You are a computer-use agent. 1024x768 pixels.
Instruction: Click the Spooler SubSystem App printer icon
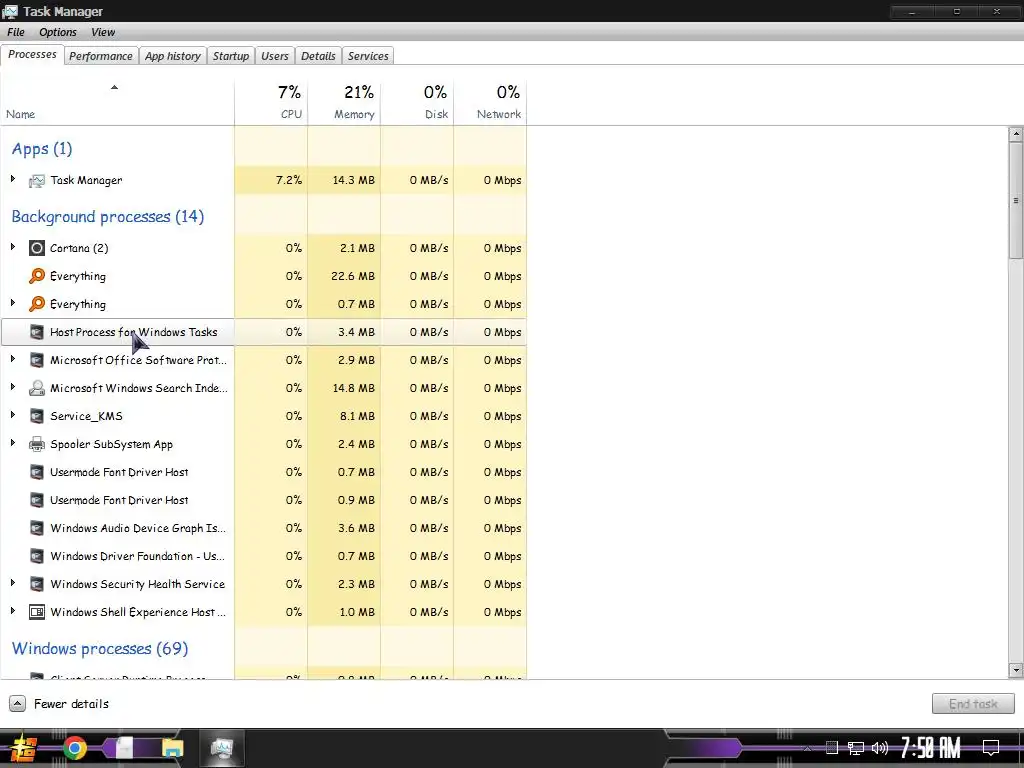tap(37, 445)
